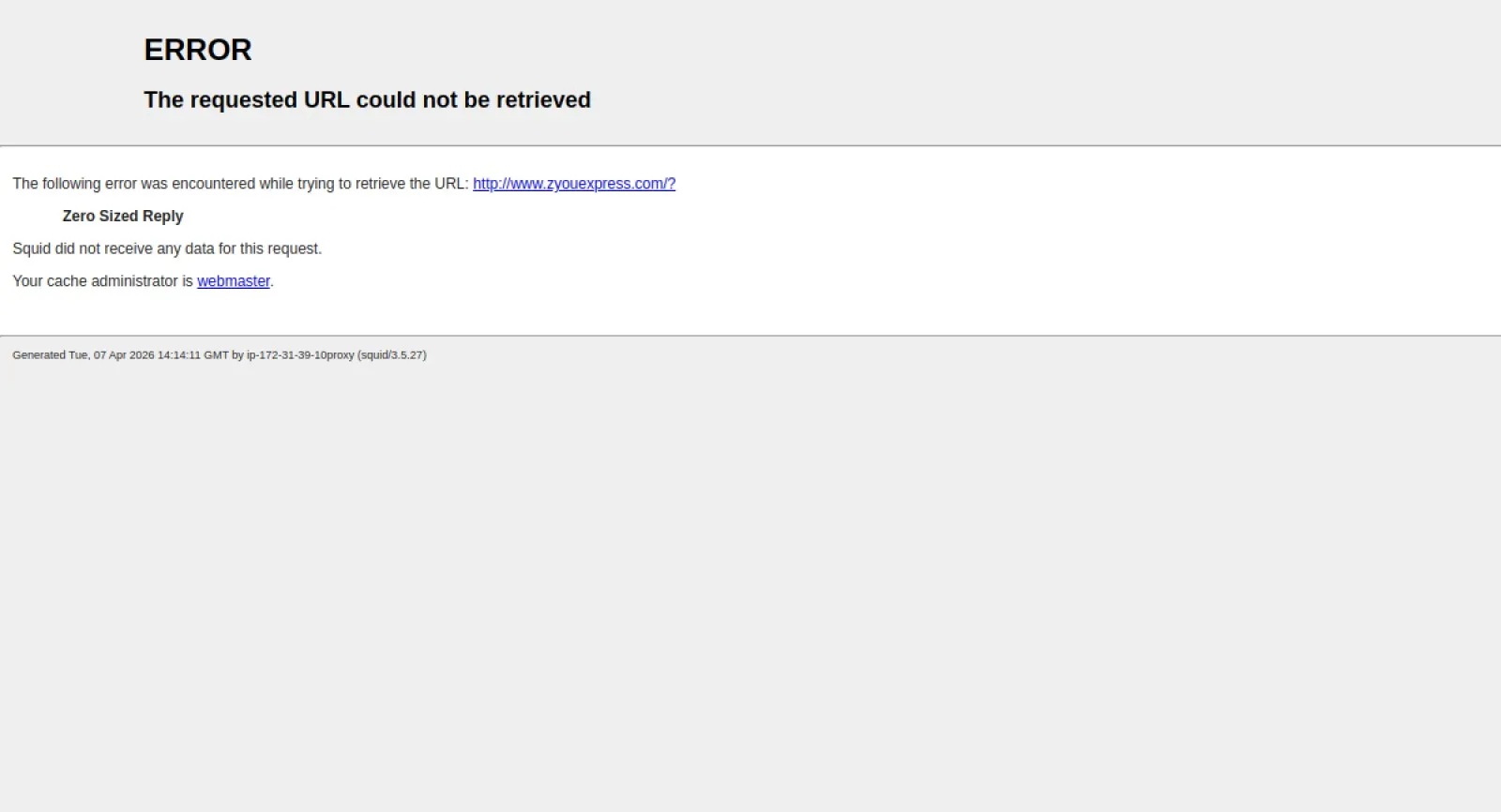Click the webmaster email link
The width and height of the screenshot is (1501, 812).
coord(233,281)
